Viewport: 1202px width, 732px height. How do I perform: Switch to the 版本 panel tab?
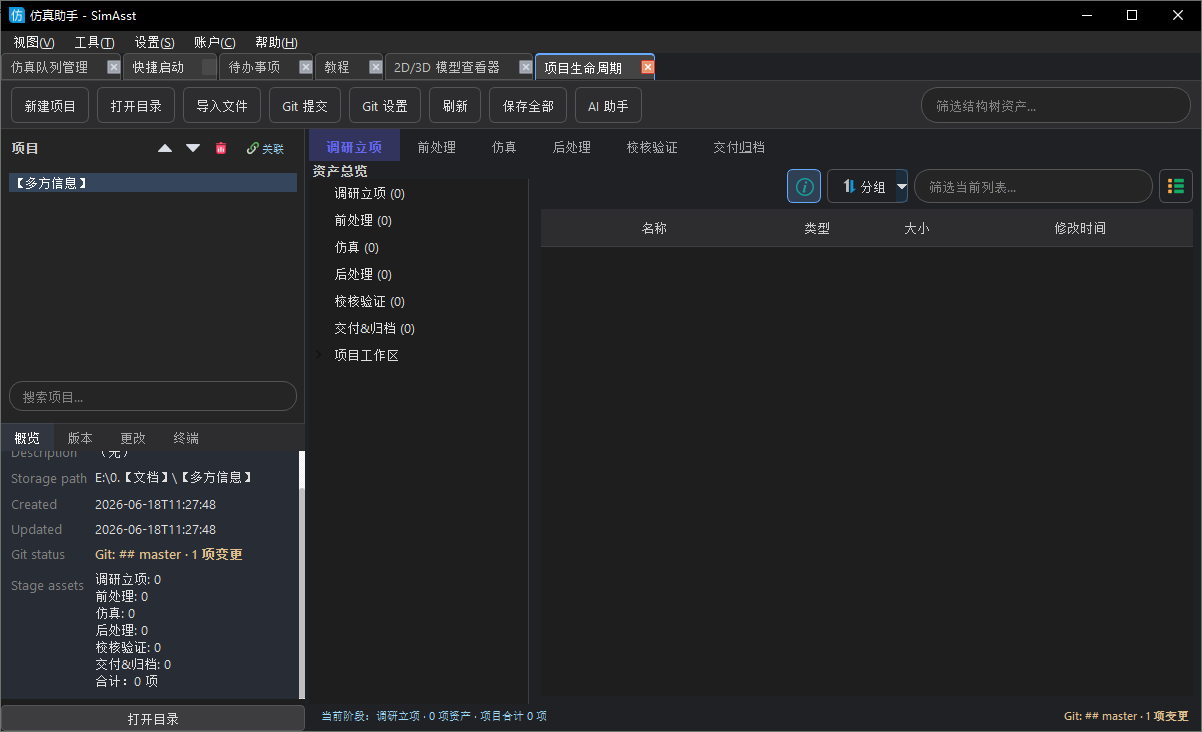[x=80, y=438]
